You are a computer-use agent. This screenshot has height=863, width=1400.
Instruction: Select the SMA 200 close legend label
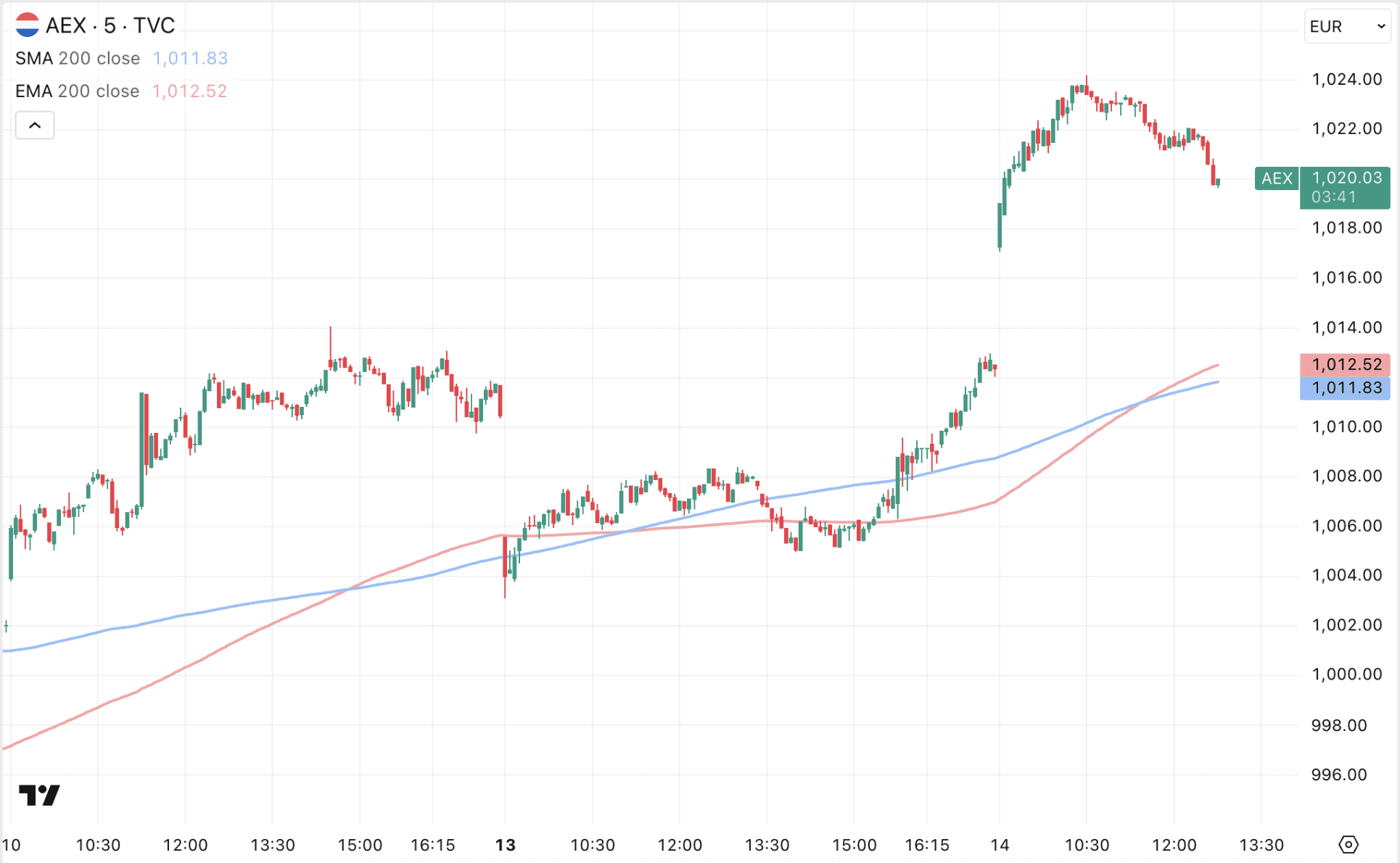coord(78,58)
